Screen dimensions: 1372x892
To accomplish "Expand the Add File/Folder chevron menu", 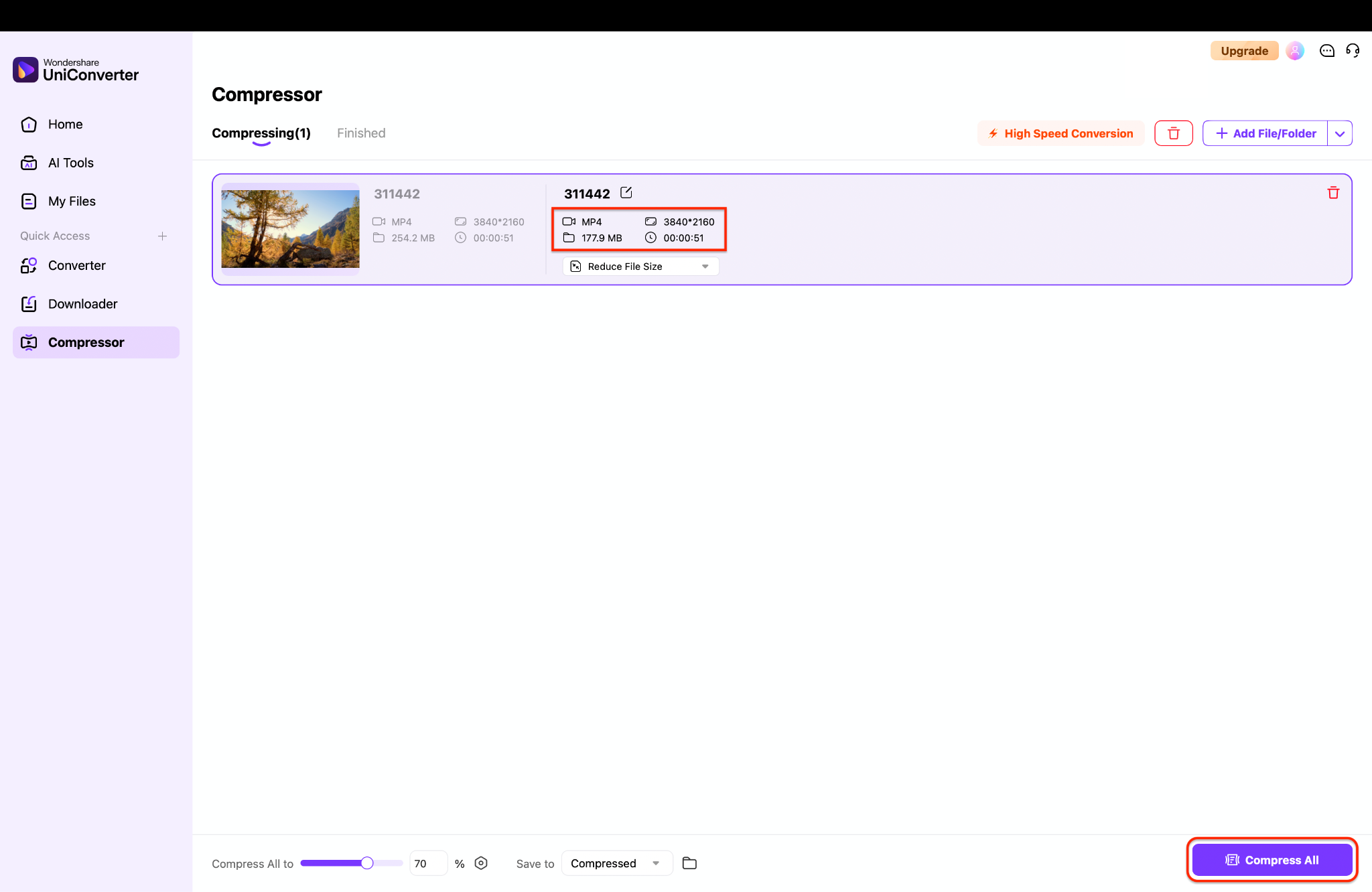I will point(1341,133).
